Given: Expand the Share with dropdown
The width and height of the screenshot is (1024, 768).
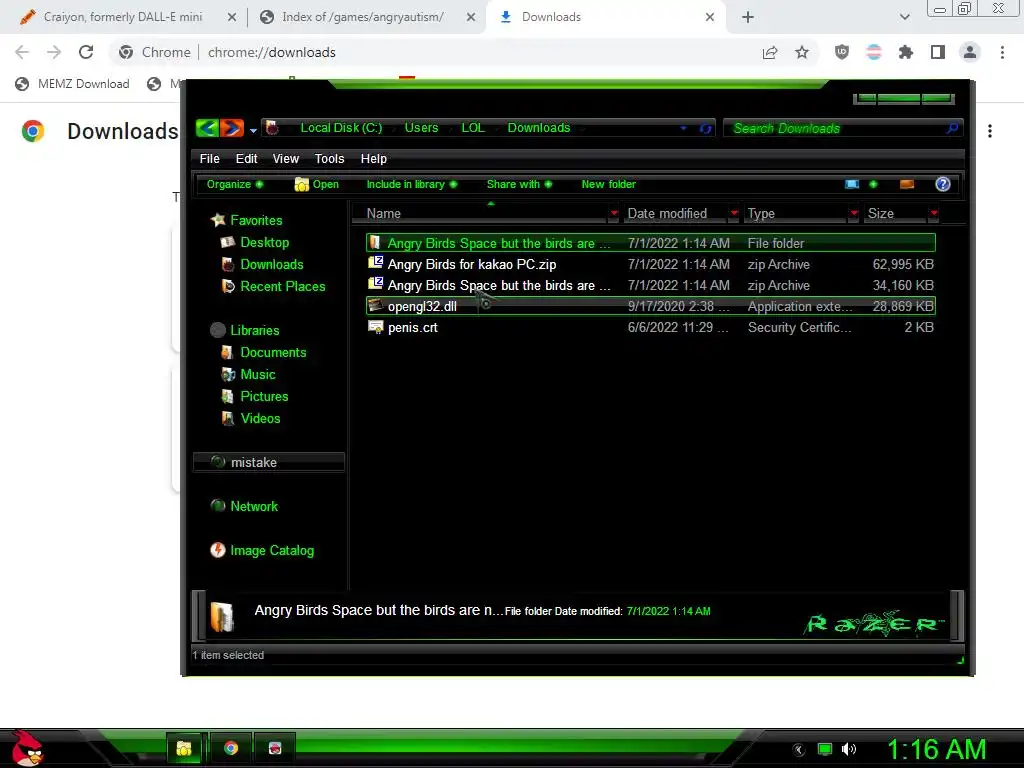Looking at the screenshot, I should coord(519,184).
